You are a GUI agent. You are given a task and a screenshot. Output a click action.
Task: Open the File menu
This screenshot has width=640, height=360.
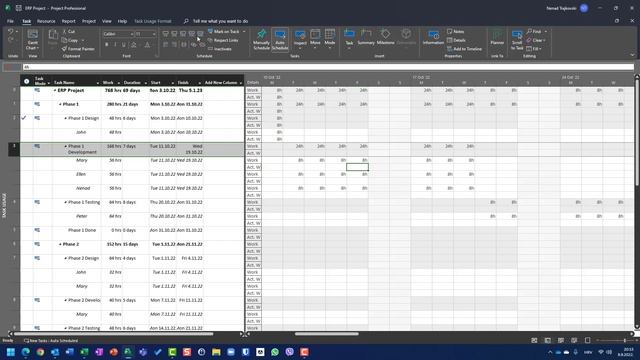(10, 21)
